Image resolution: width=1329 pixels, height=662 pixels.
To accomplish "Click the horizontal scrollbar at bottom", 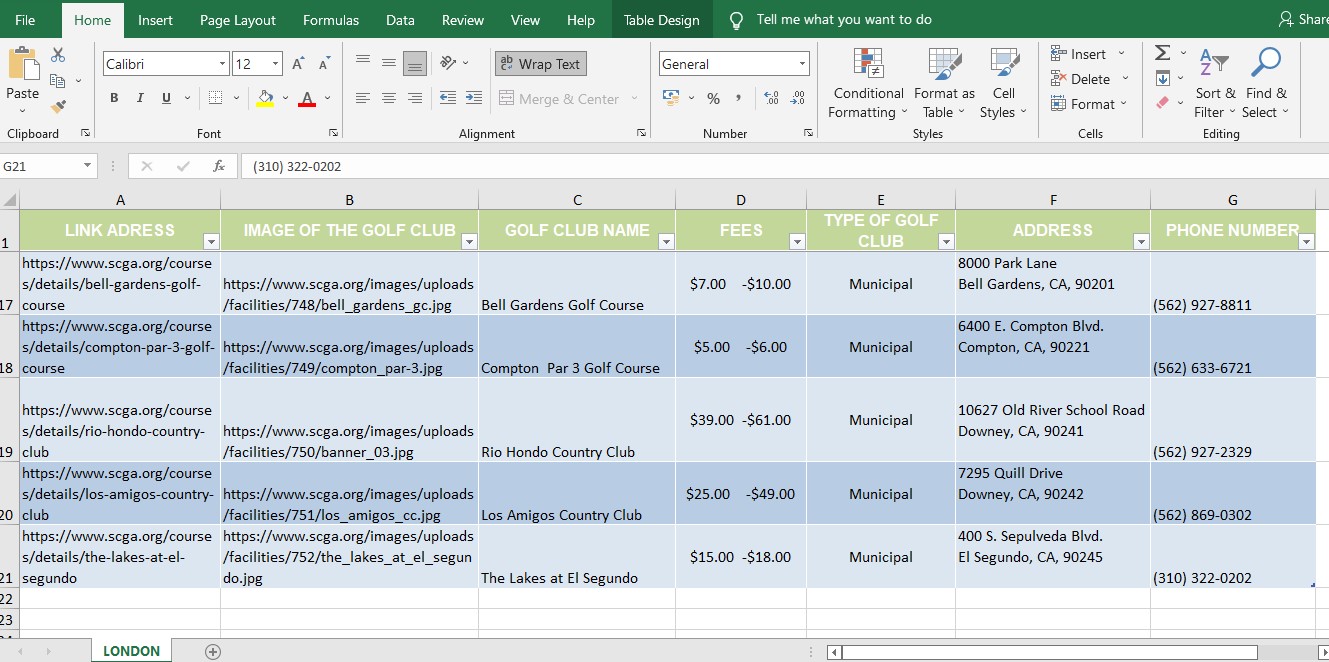I will (x=1050, y=652).
